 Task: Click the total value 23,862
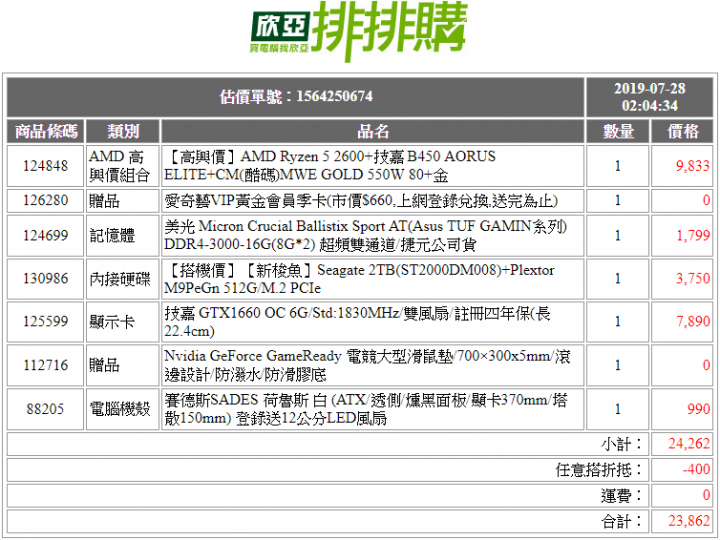[x=689, y=522]
